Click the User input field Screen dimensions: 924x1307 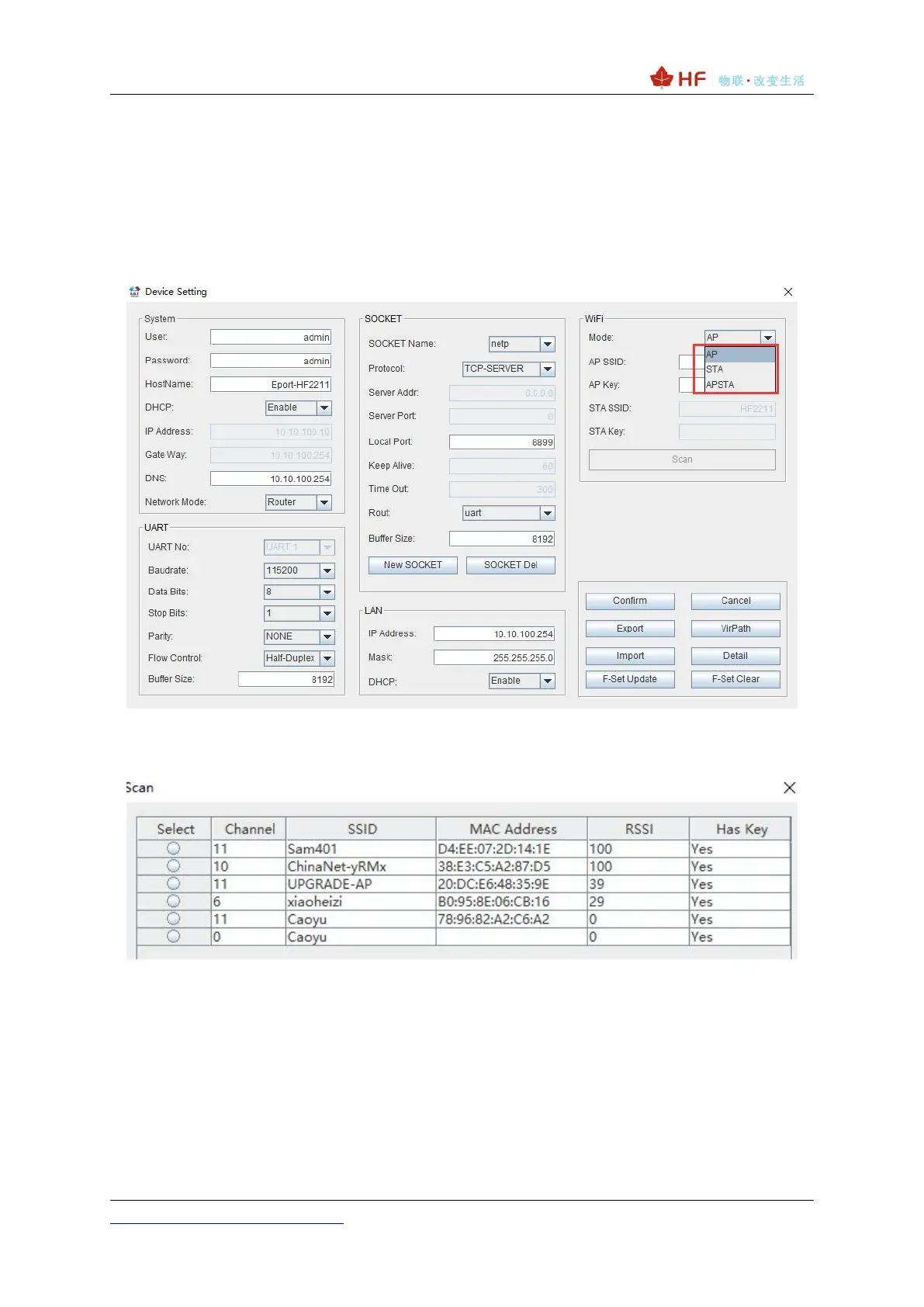[x=271, y=337]
